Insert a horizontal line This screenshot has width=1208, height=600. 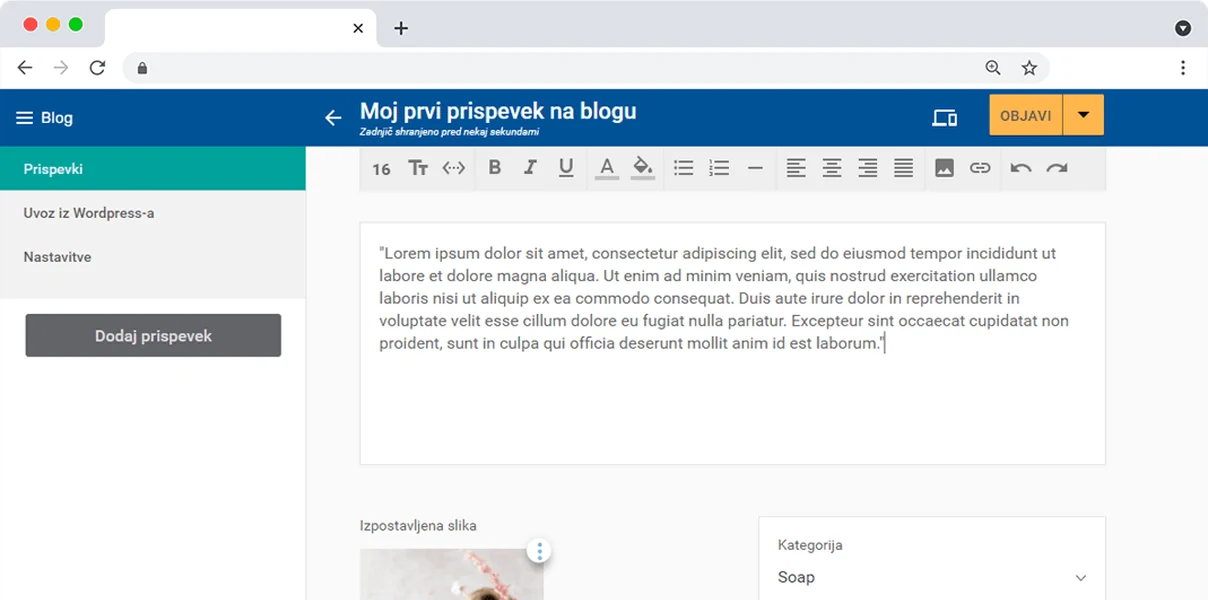(x=755, y=168)
